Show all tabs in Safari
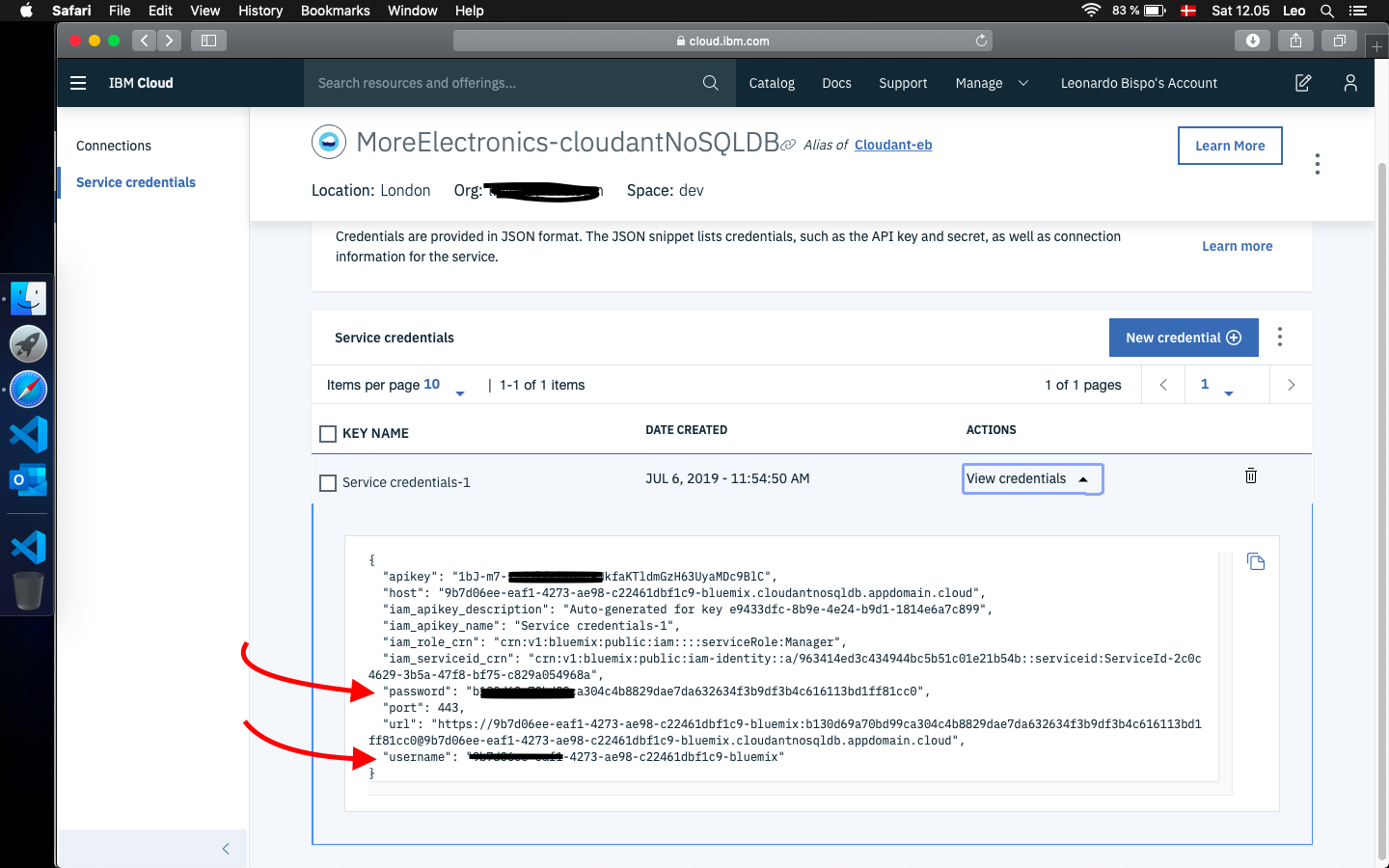This screenshot has height=868, width=1389. click(1340, 41)
